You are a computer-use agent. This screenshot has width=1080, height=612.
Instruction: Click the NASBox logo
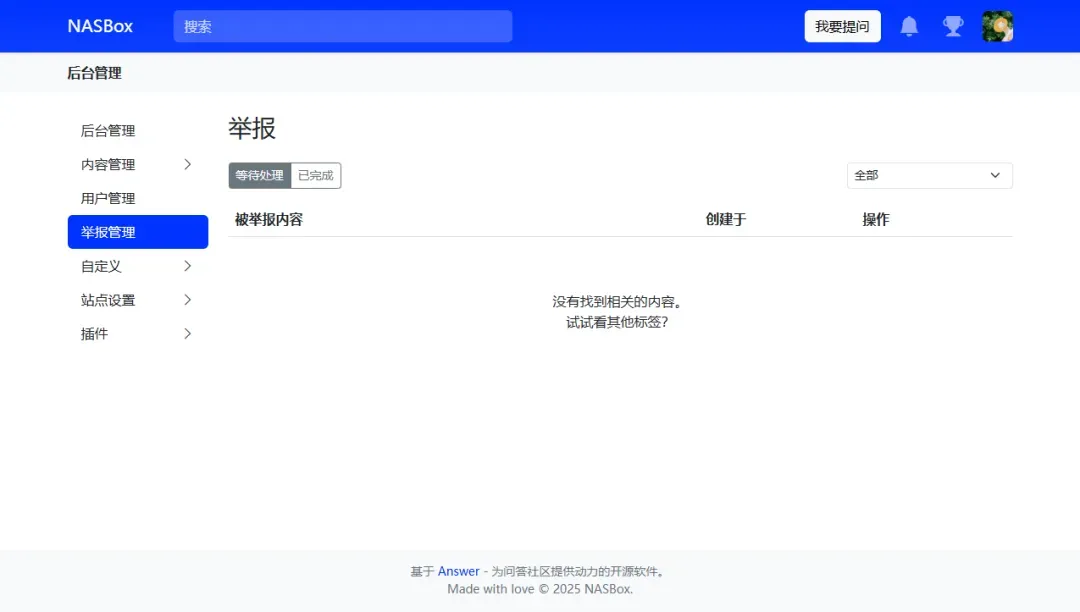point(100,26)
